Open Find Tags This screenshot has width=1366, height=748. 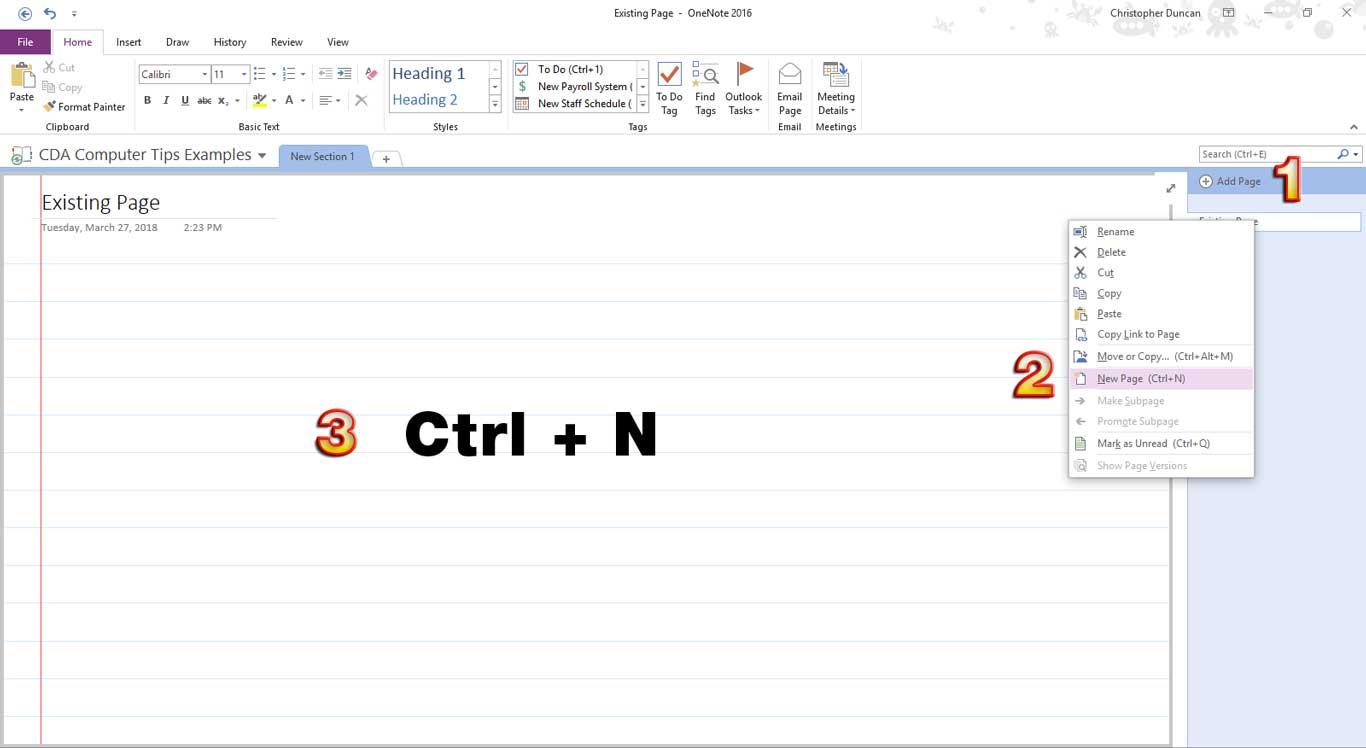(705, 87)
